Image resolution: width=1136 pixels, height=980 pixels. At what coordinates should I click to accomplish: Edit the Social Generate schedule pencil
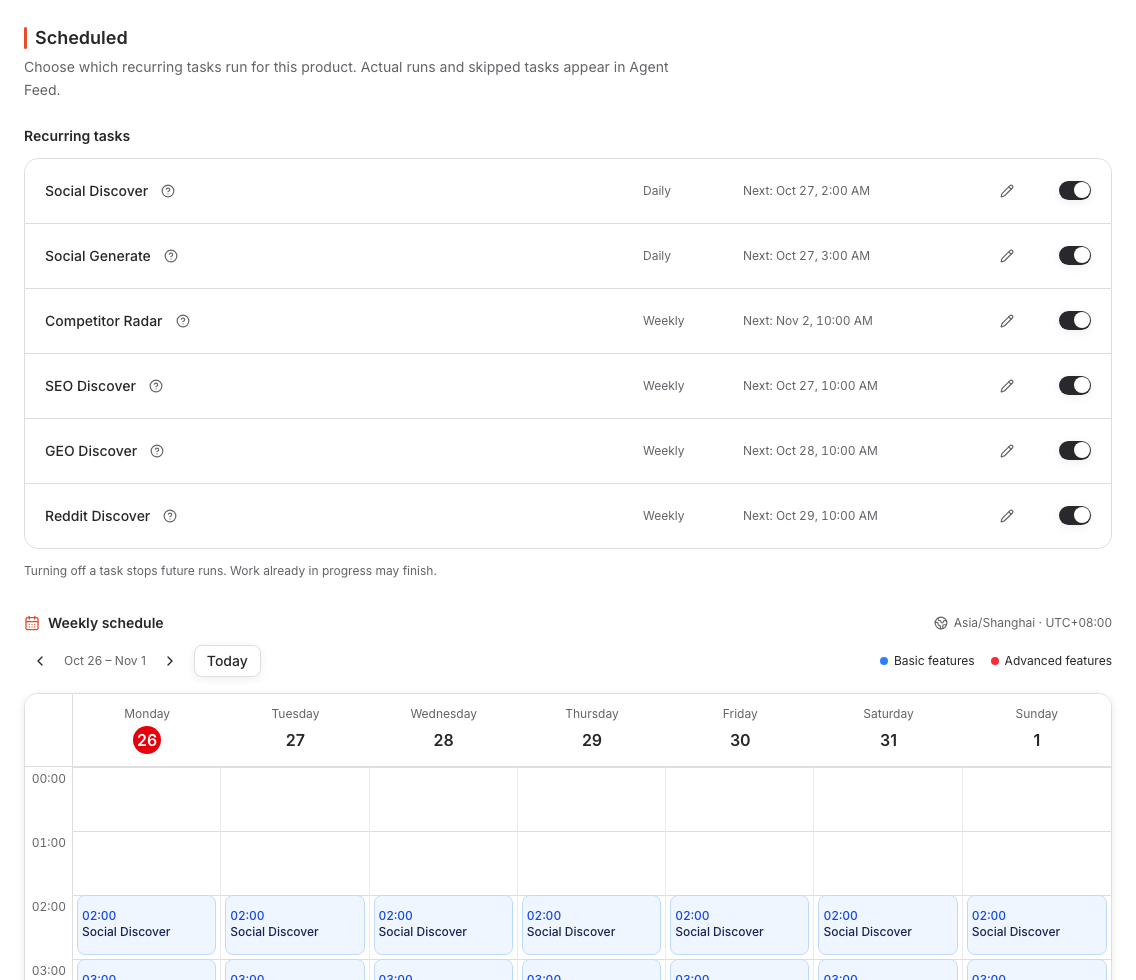(x=1007, y=256)
